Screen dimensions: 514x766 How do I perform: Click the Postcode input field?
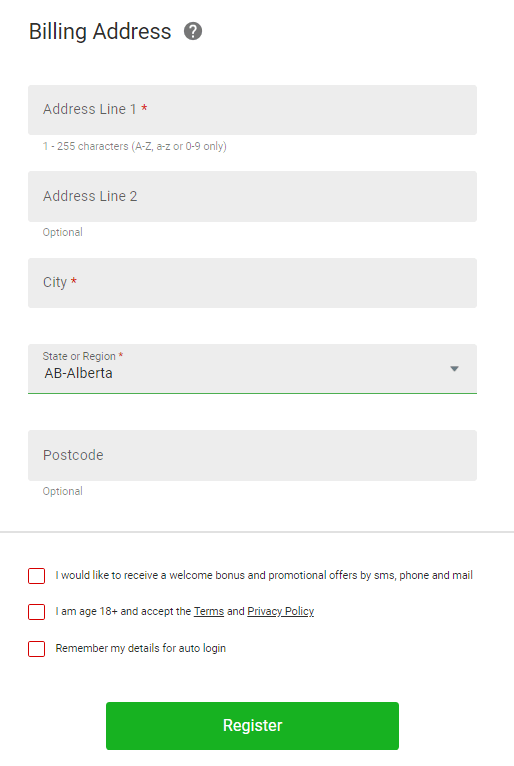click(x=252, y=455)
